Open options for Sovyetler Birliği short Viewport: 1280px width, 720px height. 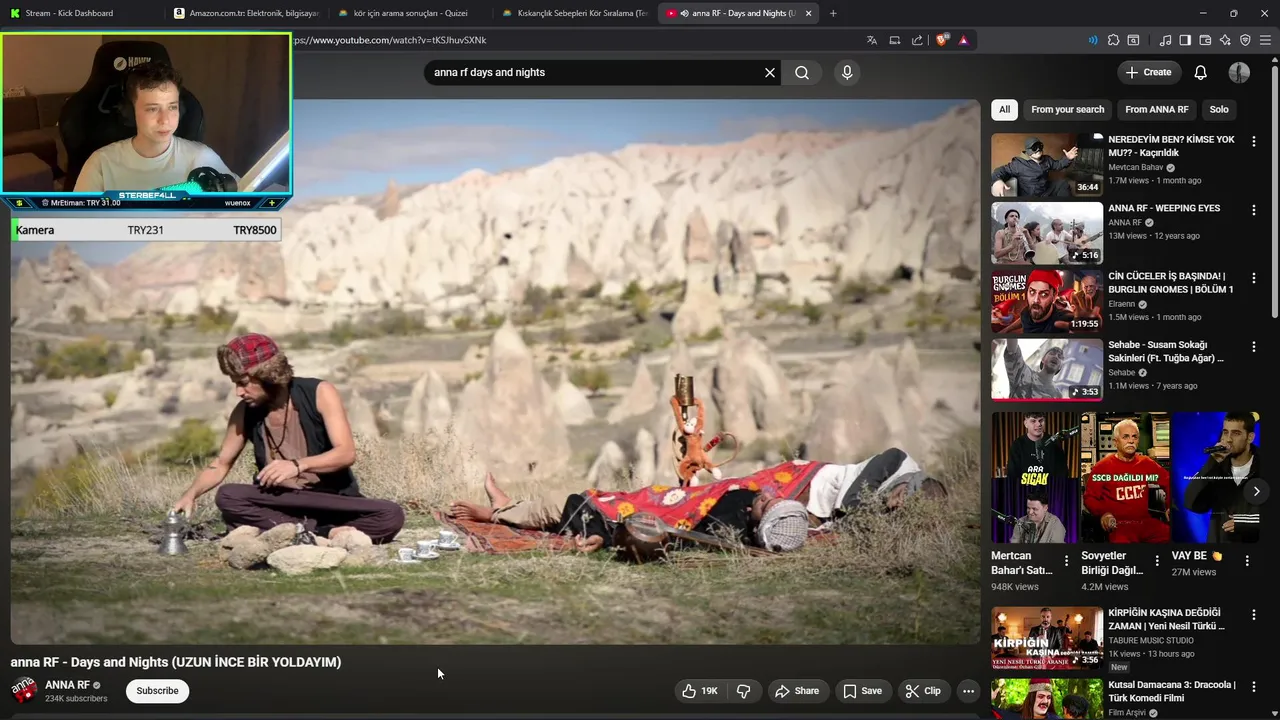click(1157, 561)
